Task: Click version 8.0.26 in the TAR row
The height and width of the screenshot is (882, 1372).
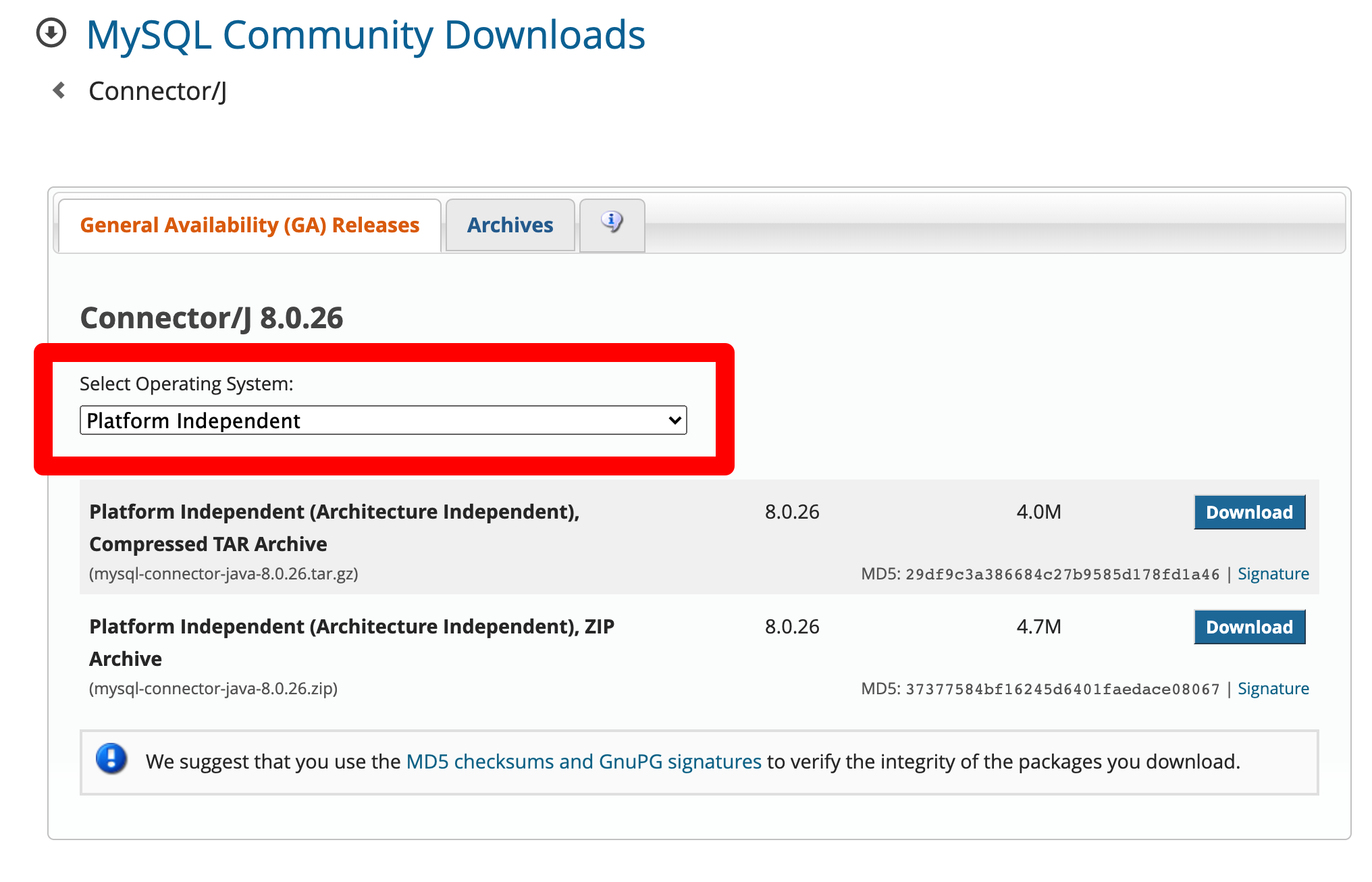Action: pyautogui.click(x=792, y=512)
